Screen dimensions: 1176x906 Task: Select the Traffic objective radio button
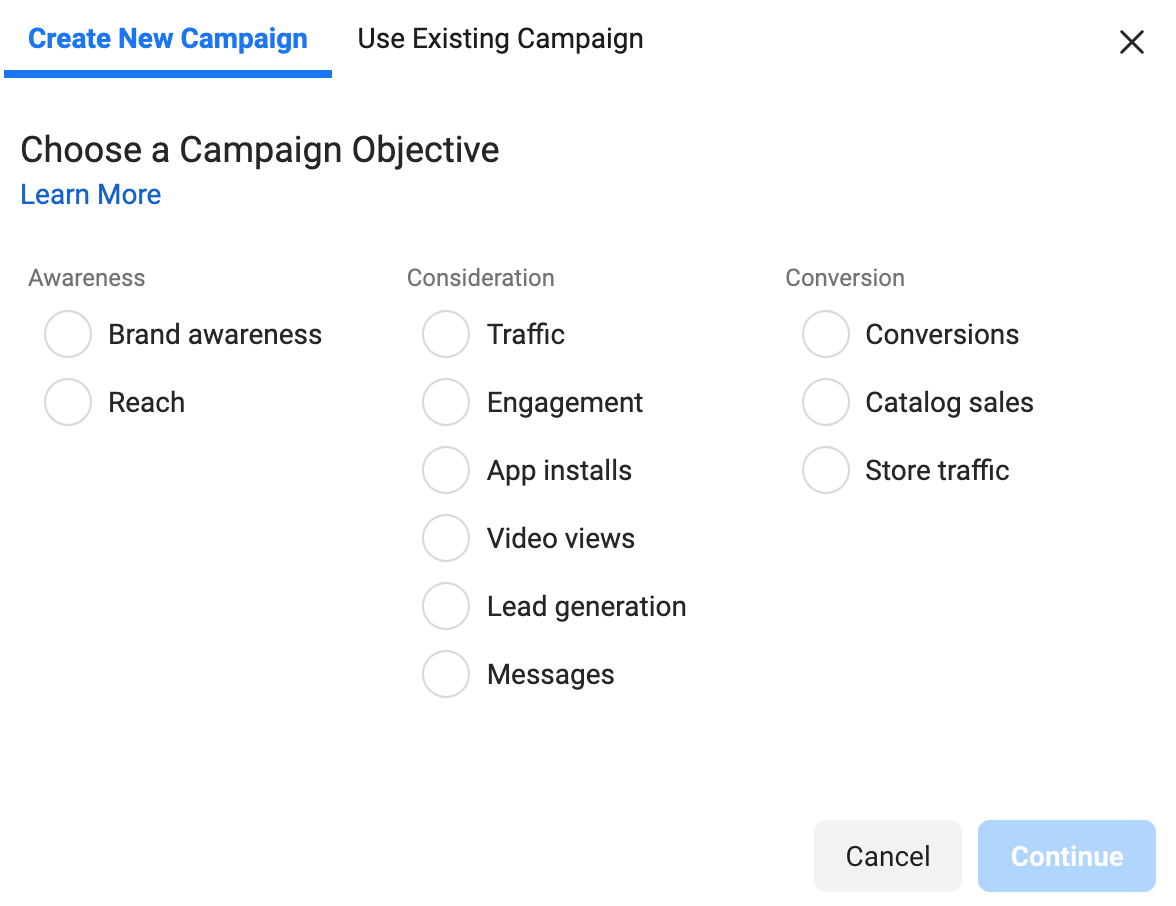tap(446, 334)
